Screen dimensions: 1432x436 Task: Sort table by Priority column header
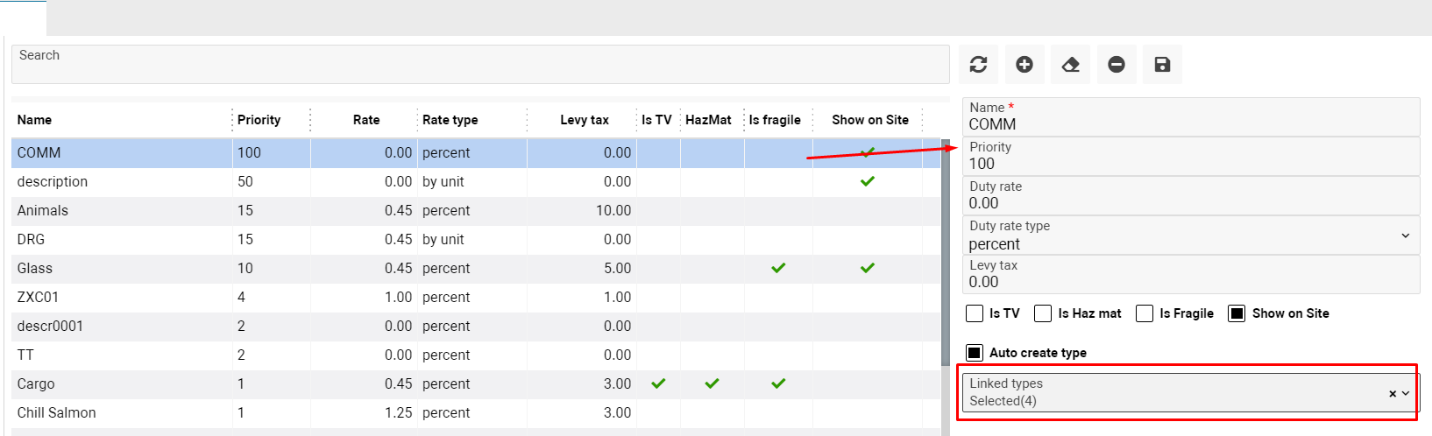point(259,120)
